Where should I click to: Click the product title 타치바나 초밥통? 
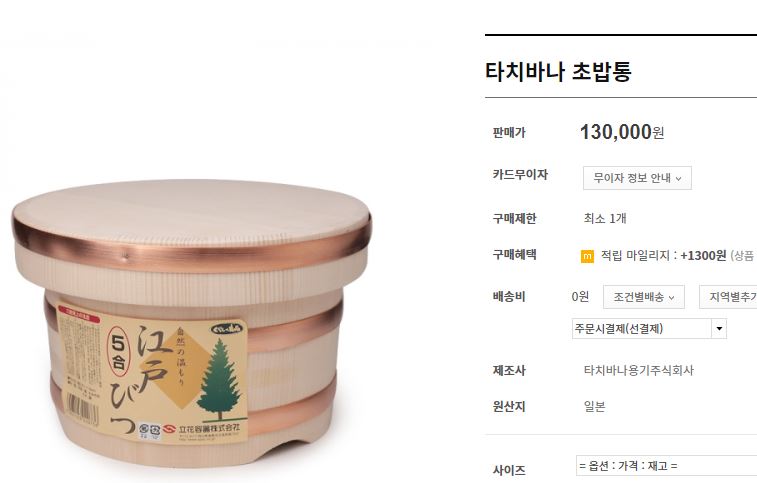coord(558,71)
